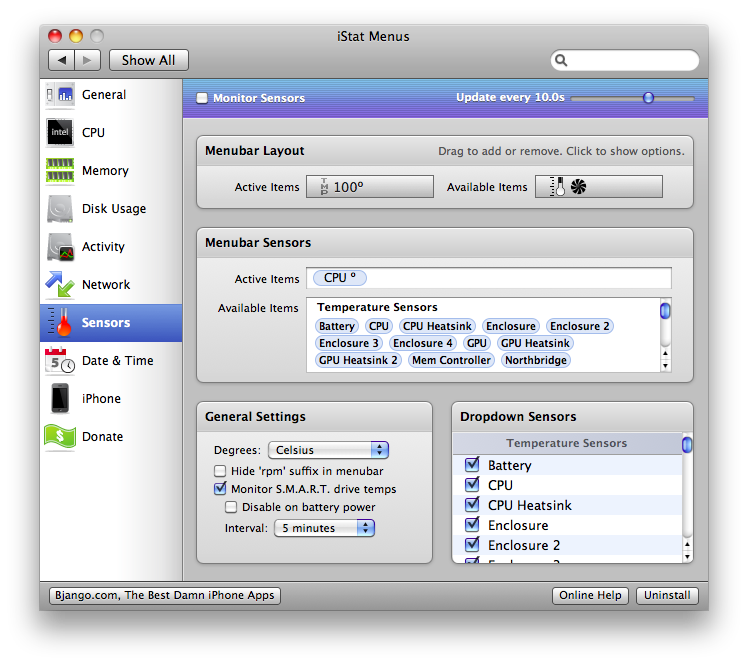Click the 100° temperature active menubar item

click(343, 187)
